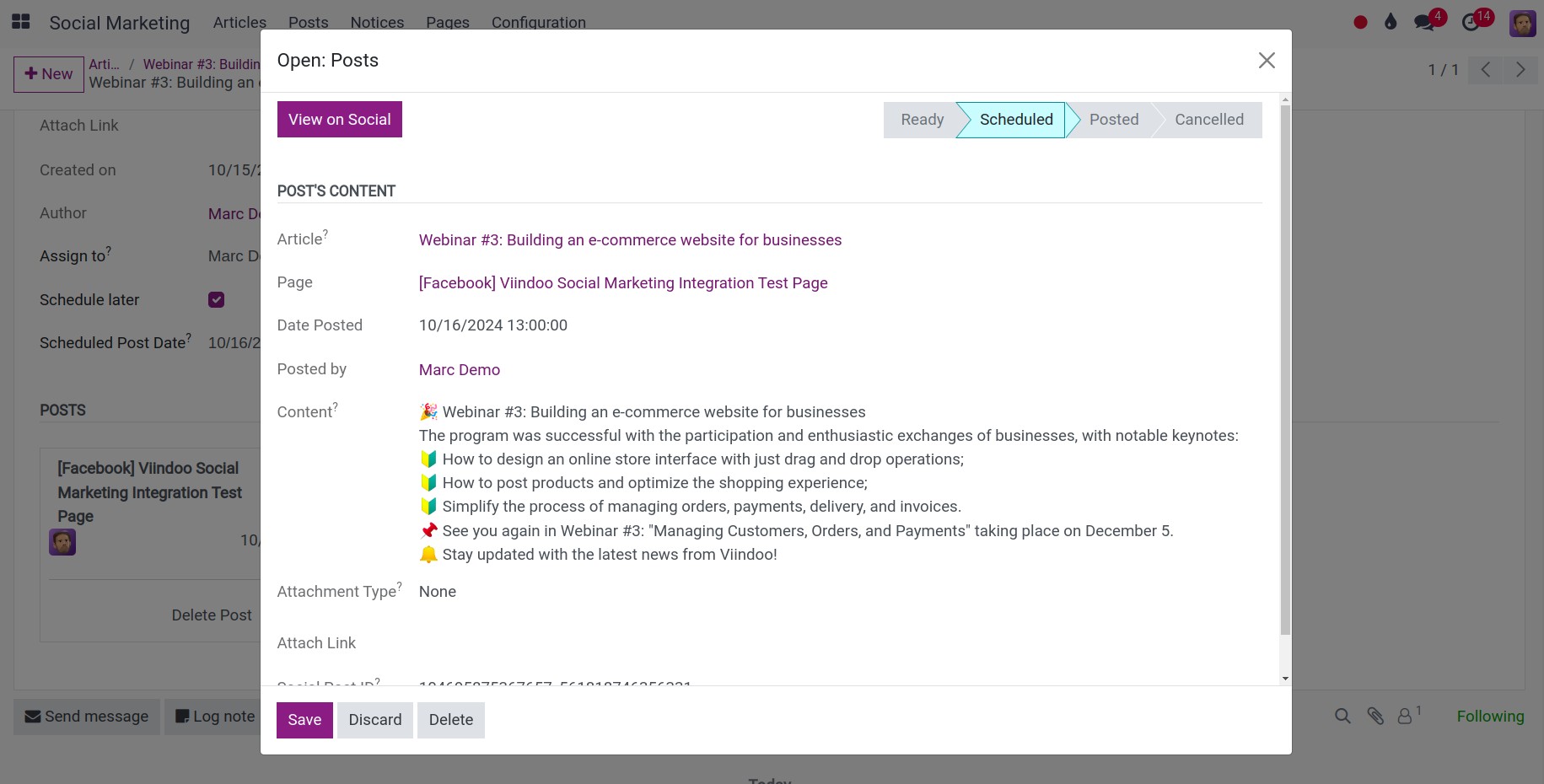Click the red recording dot icon
The height and width of the screenshot is (784, 1544).
[1360, 23]
